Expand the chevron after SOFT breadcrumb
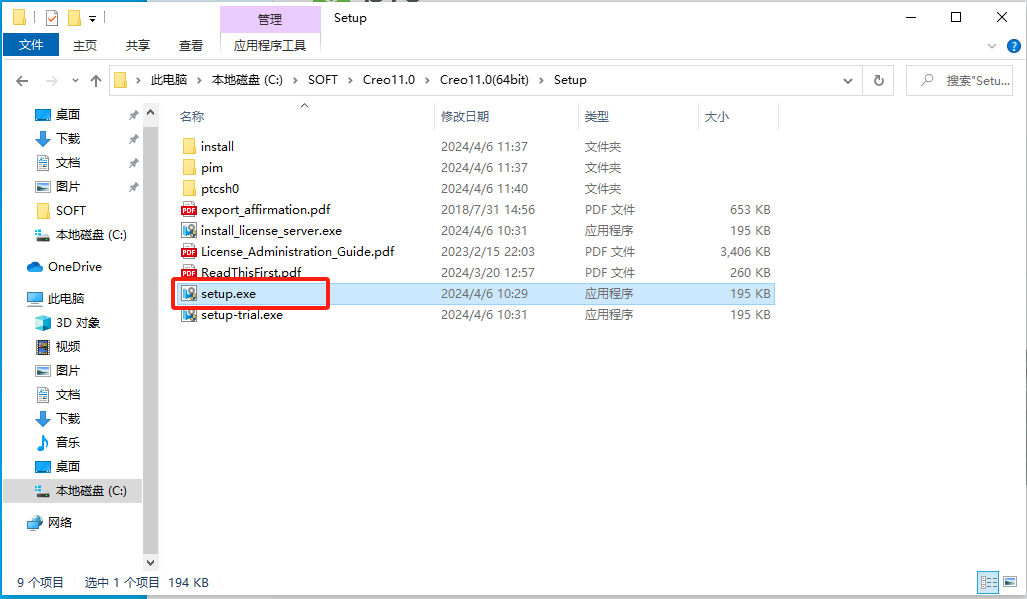Screen dimensions: 1027x599 (x=350, y=80)
